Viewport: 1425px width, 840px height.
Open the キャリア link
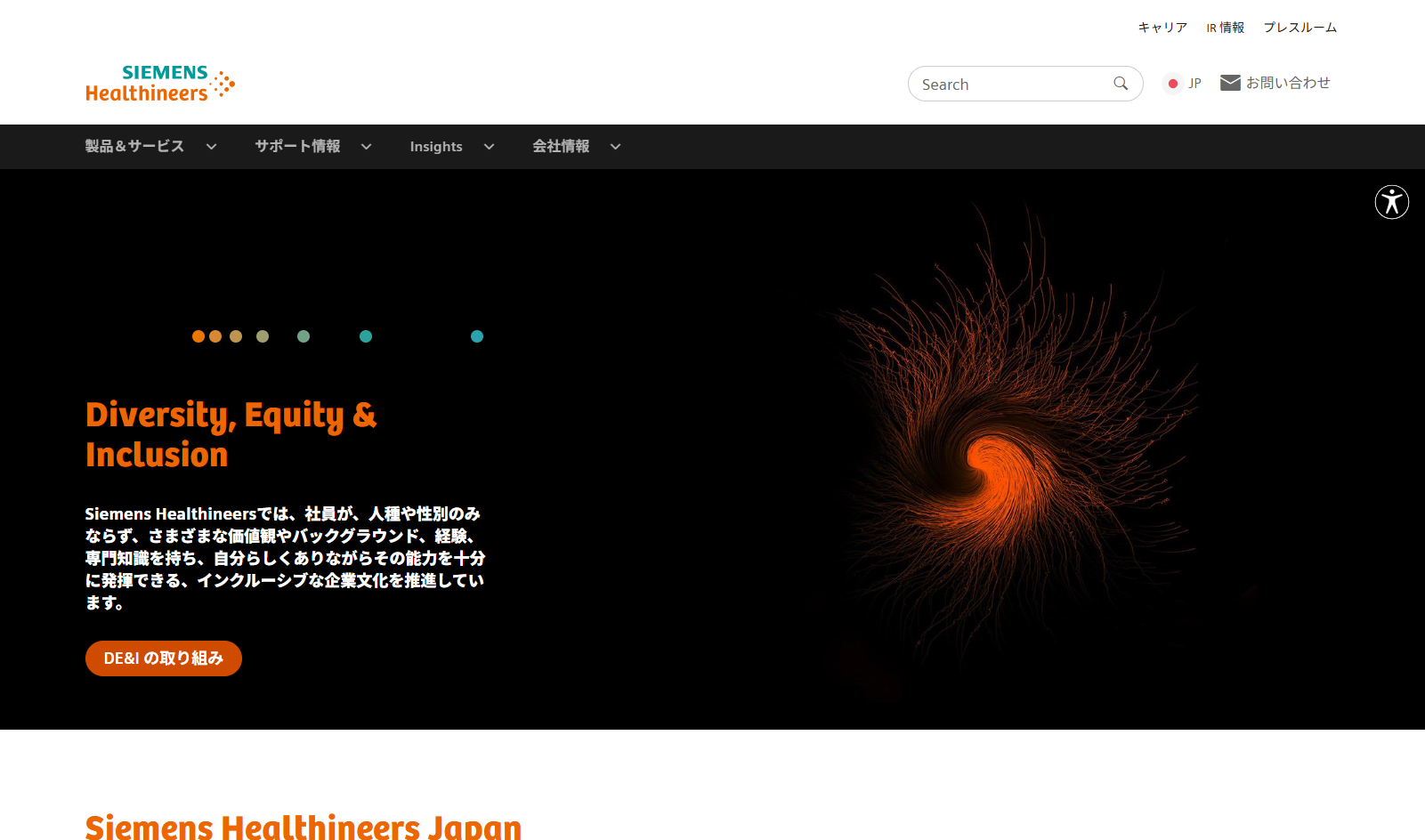[1162, 28]
